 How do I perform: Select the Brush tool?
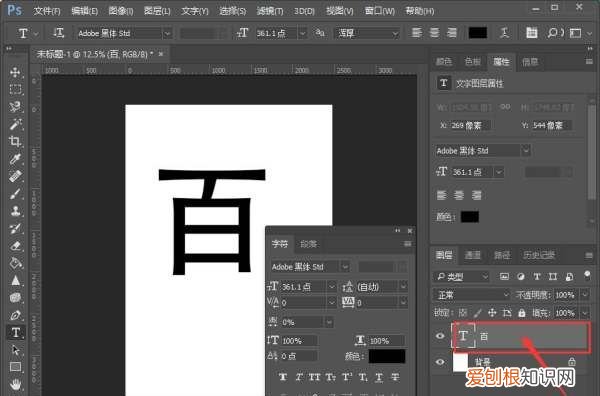pos(15,194)
